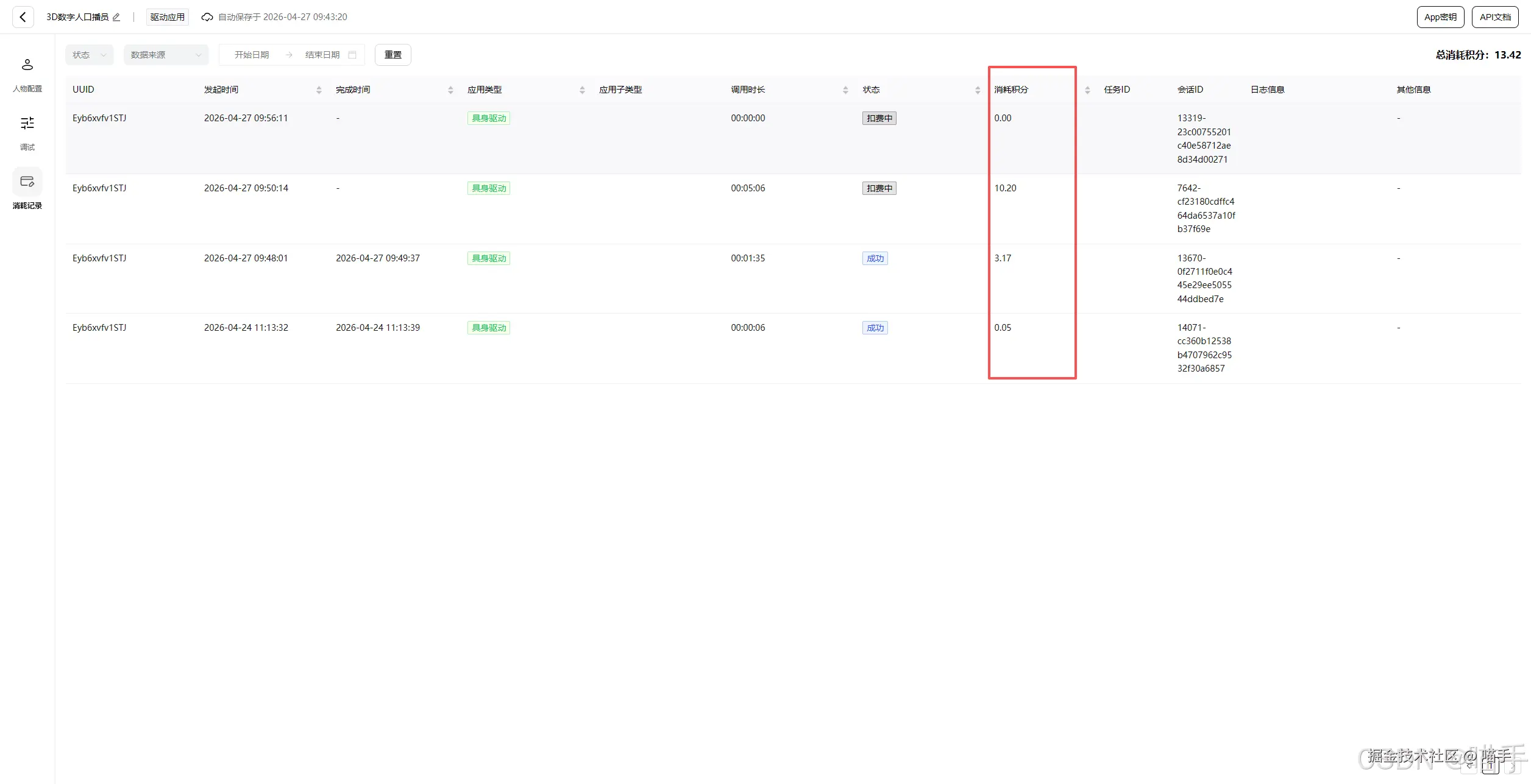Open the App密钥 button

click(x=1440, y=17)
